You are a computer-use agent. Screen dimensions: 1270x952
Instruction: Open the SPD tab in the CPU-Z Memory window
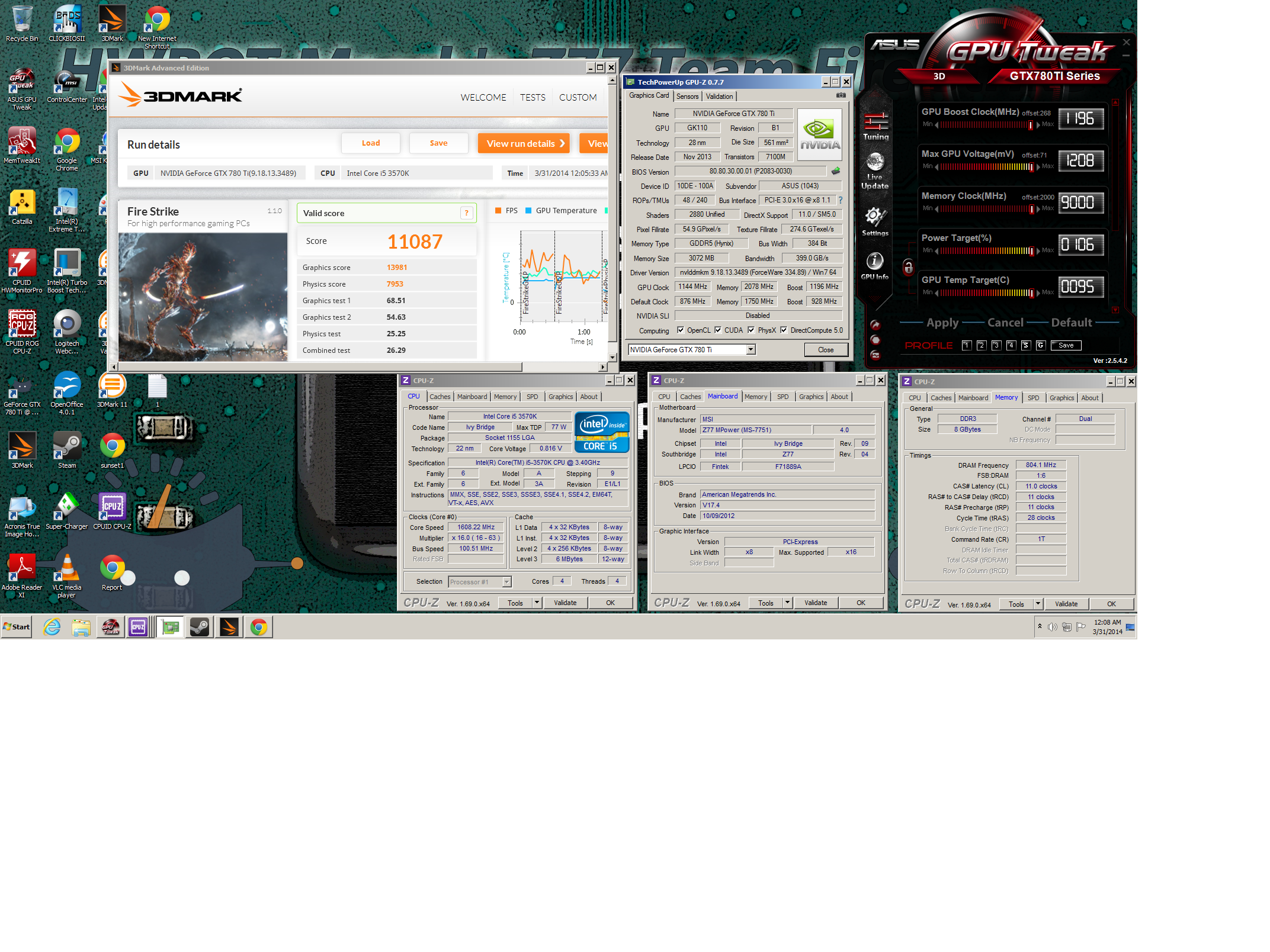[x=1033, y=398]
